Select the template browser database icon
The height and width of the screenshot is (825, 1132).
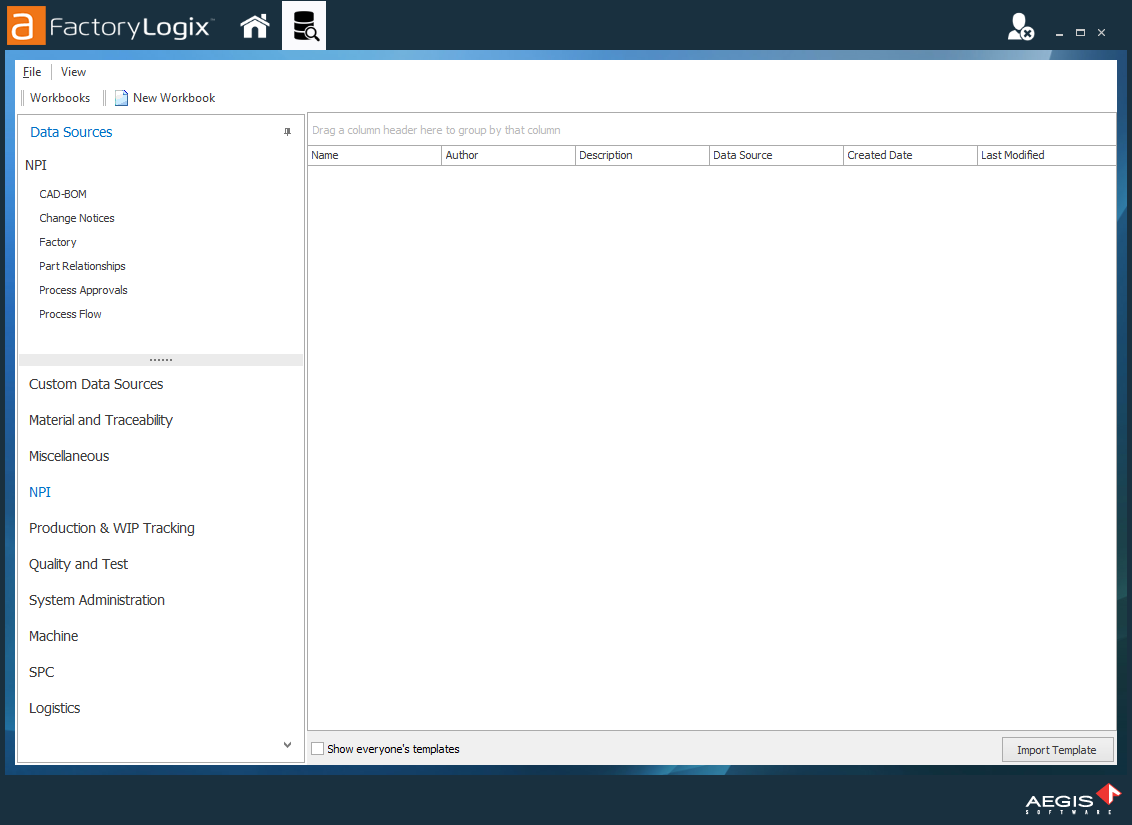303,25
